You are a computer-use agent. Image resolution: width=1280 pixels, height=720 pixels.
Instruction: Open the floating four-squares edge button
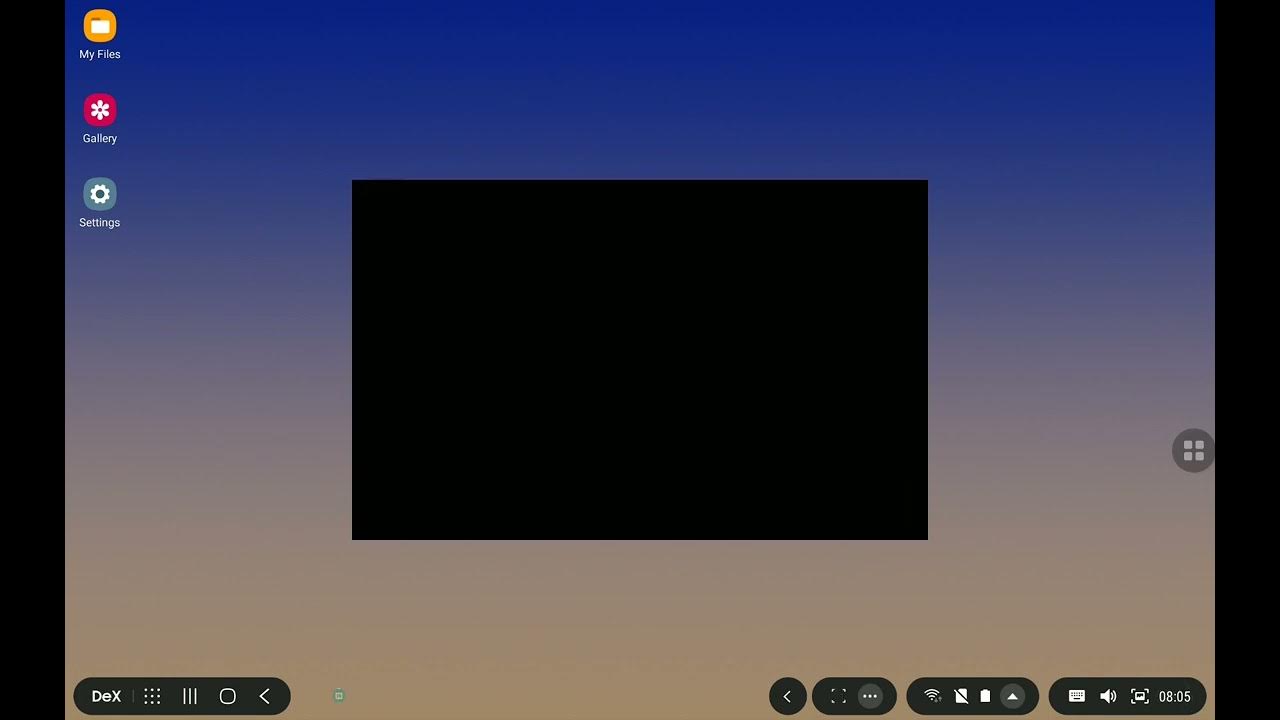click(1194, 451)
